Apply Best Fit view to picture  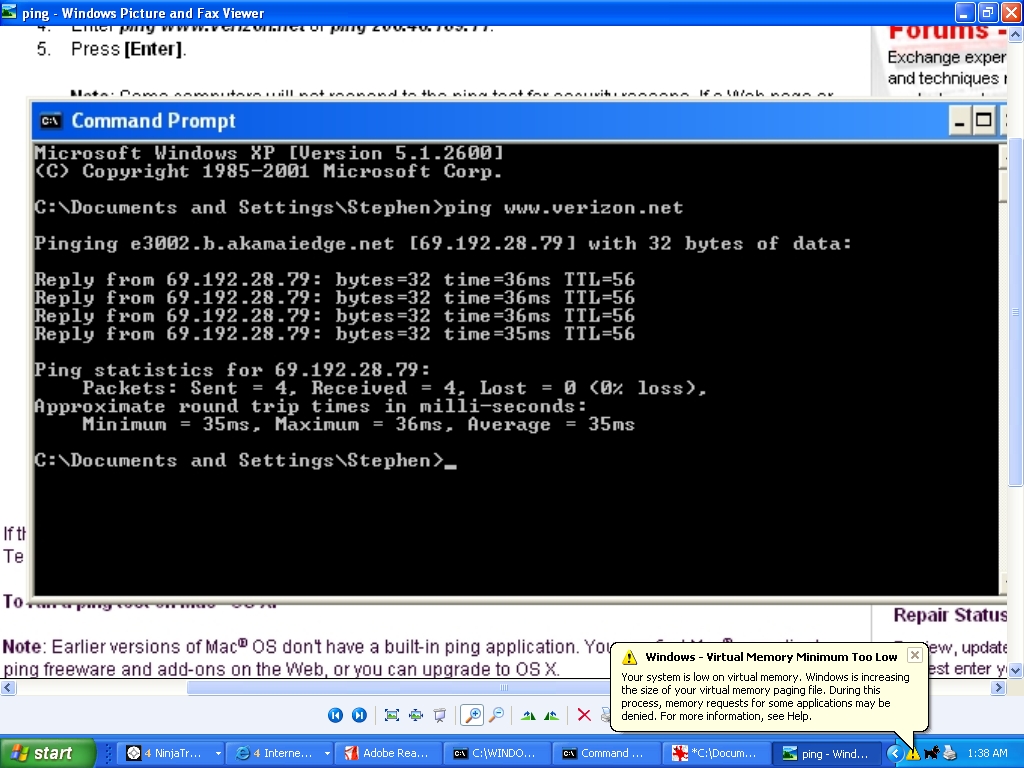pos(392,715)
